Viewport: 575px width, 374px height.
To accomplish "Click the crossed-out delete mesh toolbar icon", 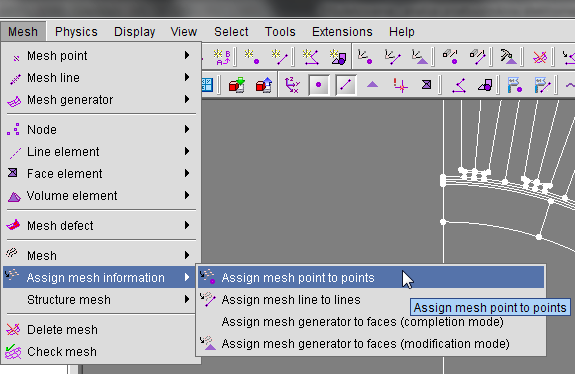I will click(539, 57).
